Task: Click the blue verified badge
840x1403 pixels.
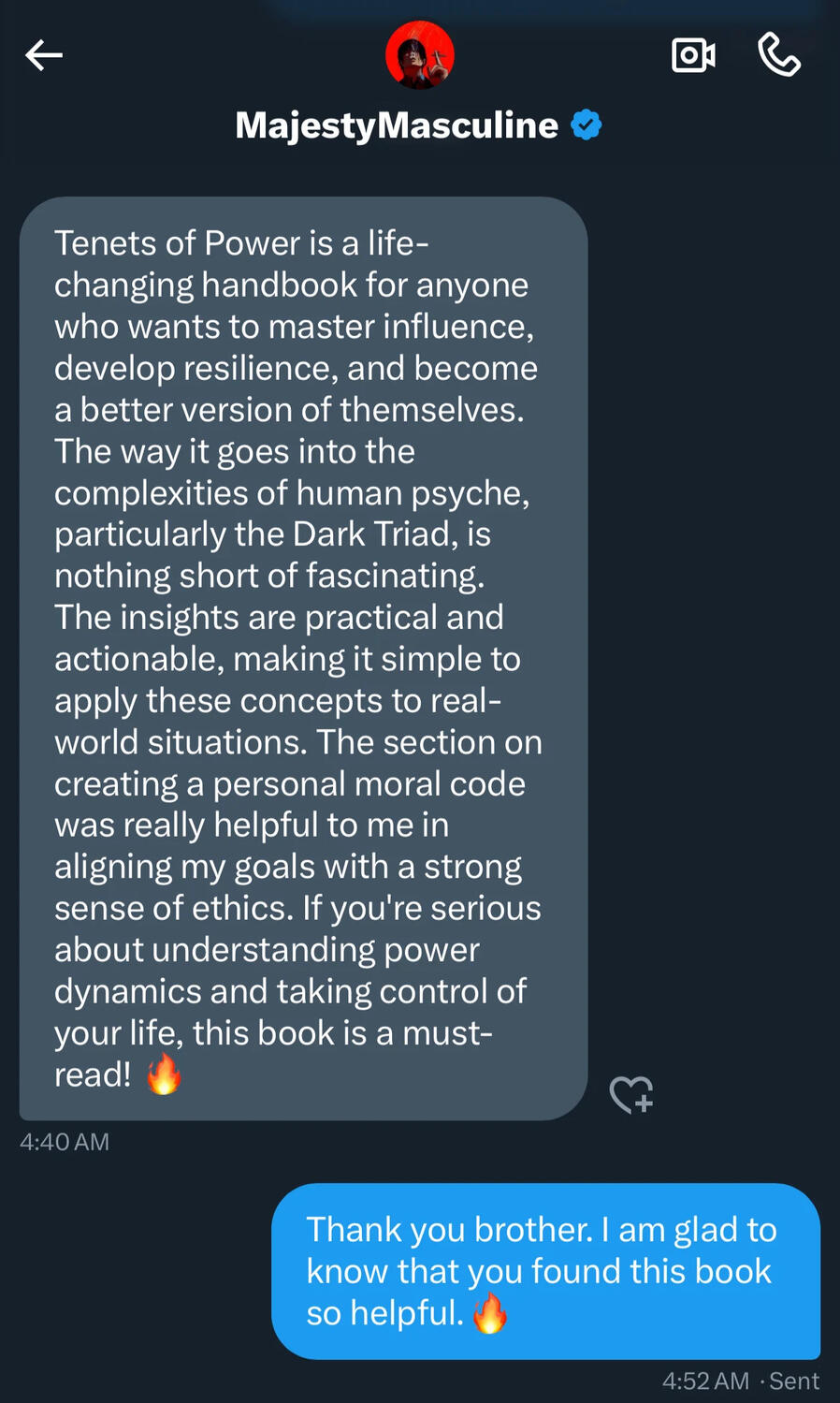Action: click(x=587, y=124)
